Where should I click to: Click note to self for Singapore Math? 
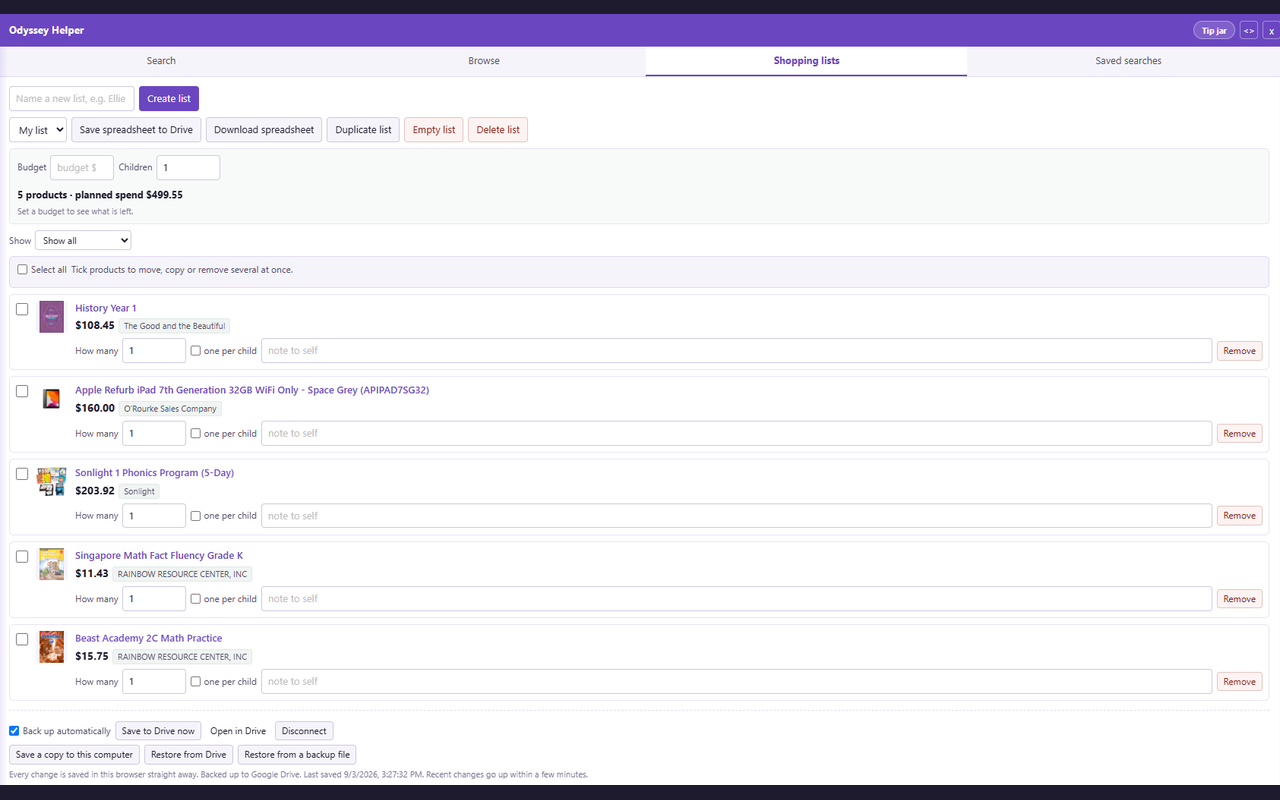coord(737,599)
